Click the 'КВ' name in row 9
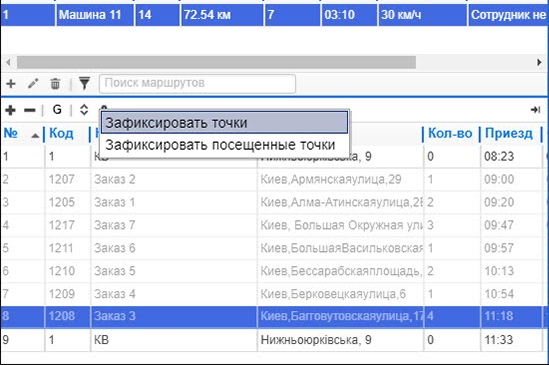 [x=101, y=340]
